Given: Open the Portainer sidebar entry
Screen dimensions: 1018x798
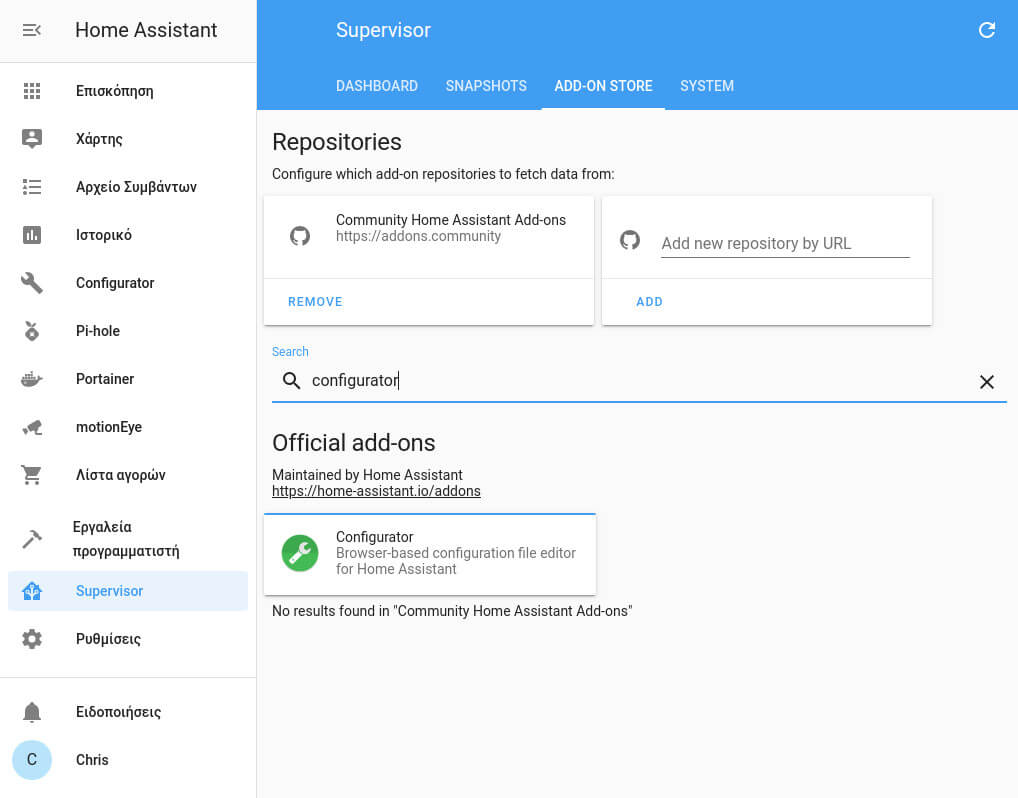Looking at the screenshot, I should tap(128, 379).
